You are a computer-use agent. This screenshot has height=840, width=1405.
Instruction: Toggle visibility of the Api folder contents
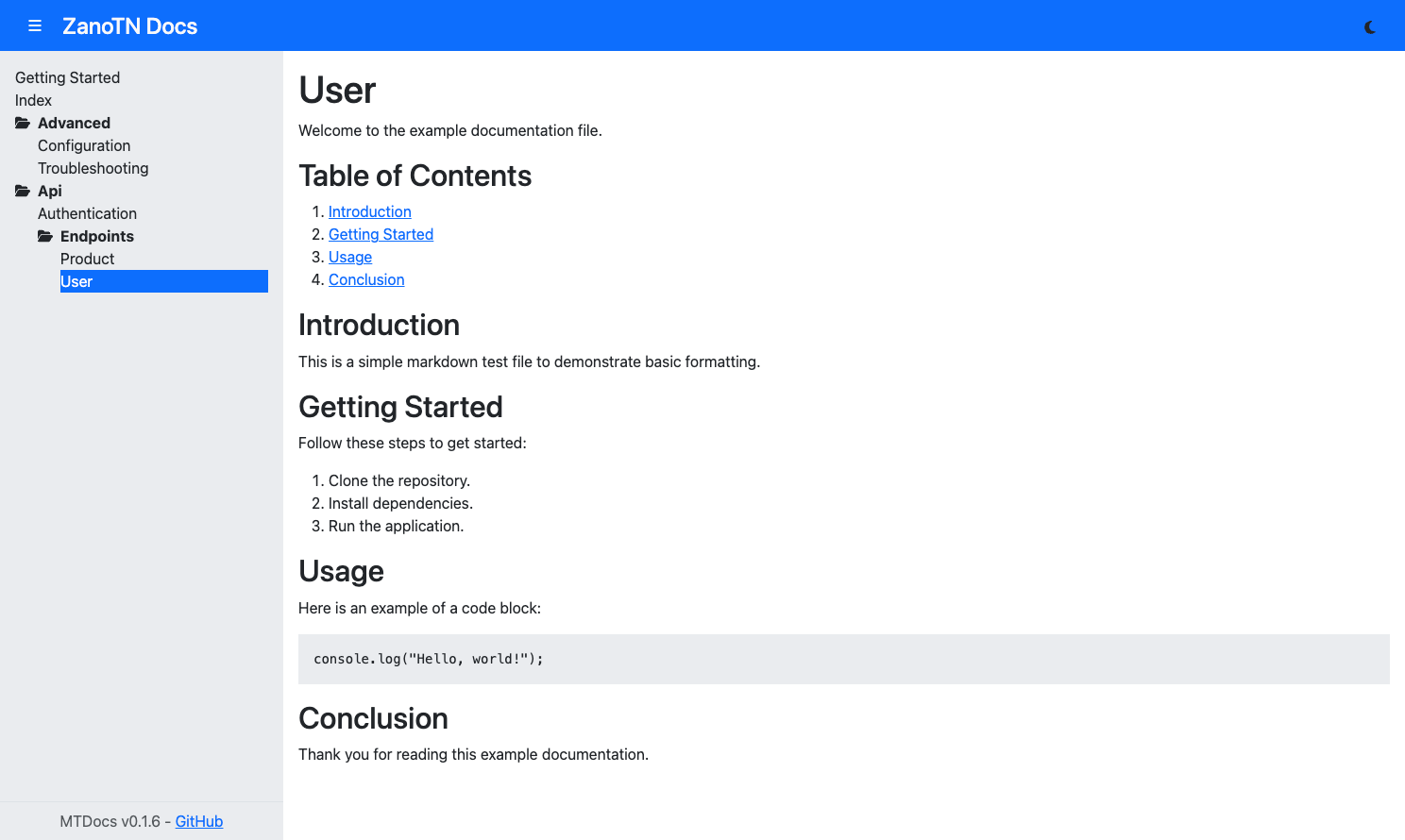50,191
